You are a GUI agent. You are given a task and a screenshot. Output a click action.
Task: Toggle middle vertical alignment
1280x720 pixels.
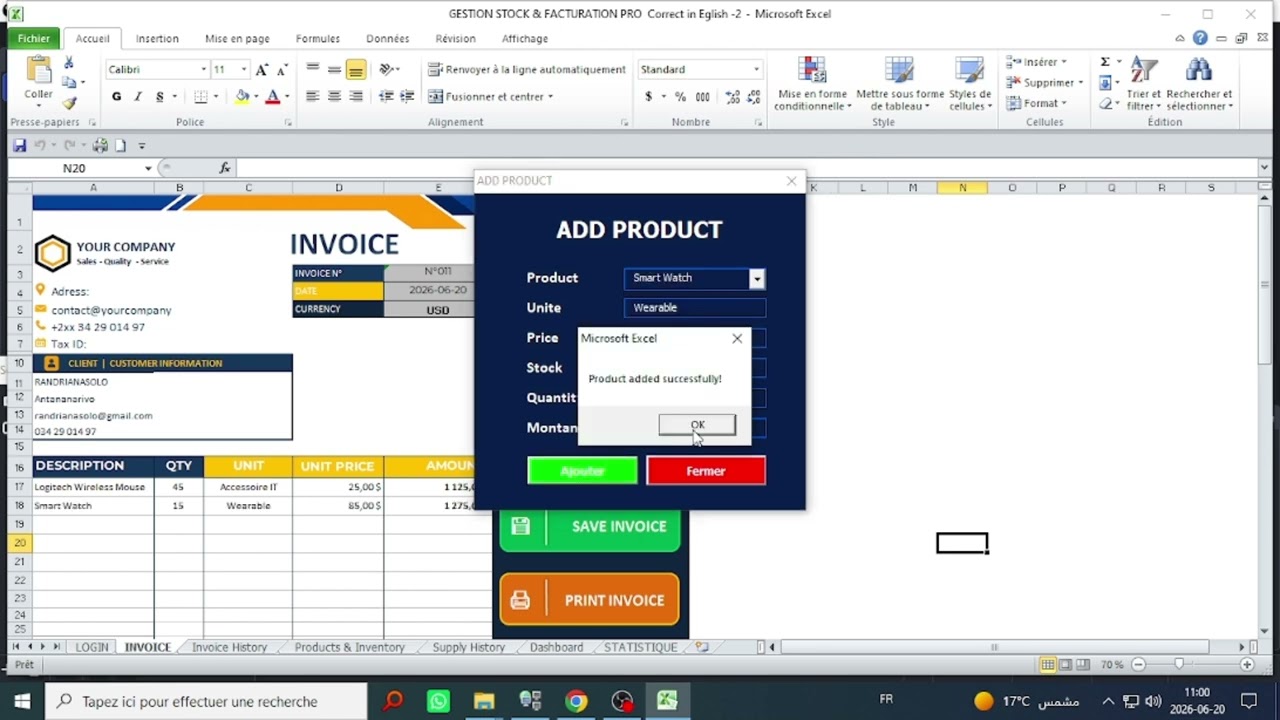click(x=334, y=69)
